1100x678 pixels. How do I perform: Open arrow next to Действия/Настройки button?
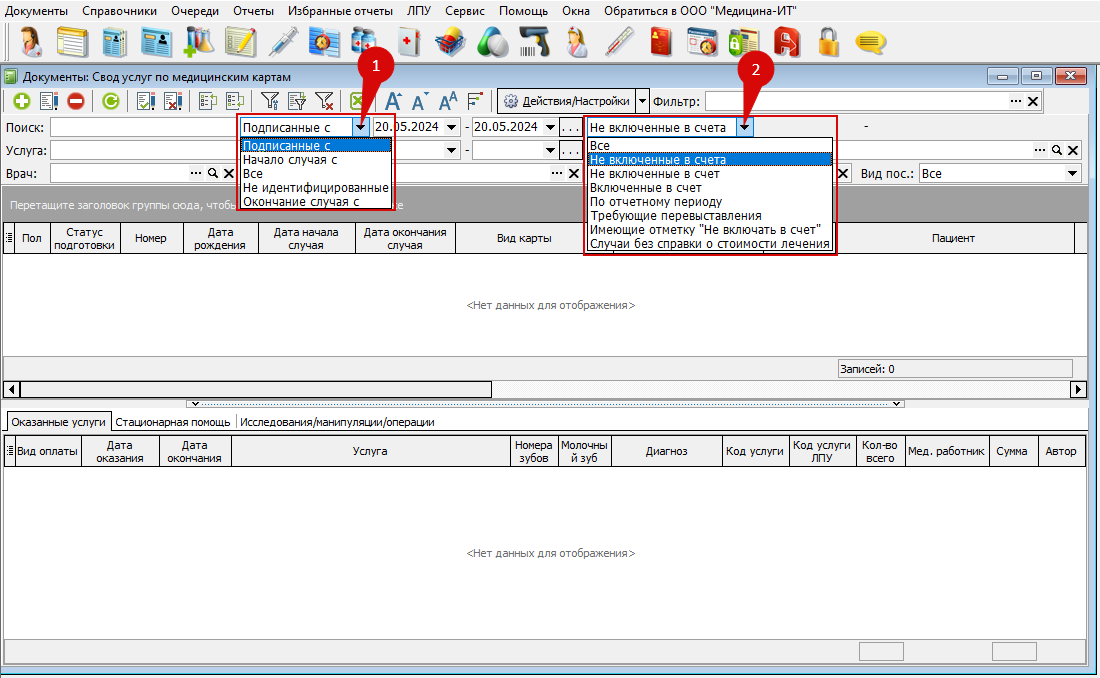coord(643,102)
